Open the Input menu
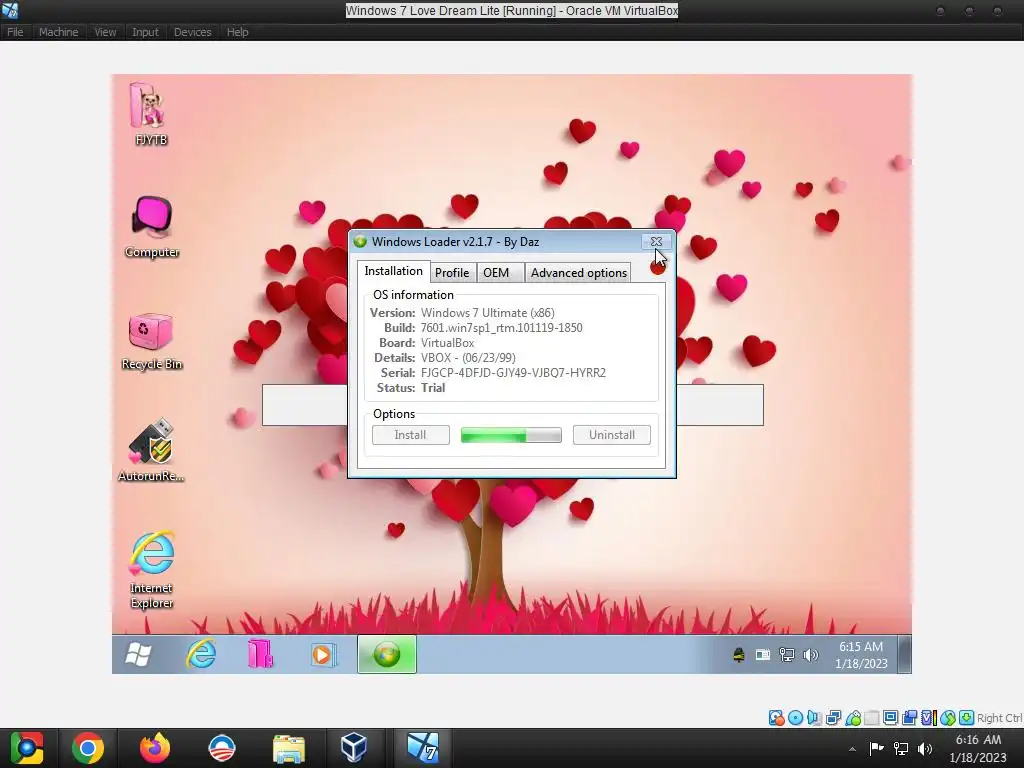This screenshot has height=768, width=1024. pyautogui.click(x=145, y=32)
